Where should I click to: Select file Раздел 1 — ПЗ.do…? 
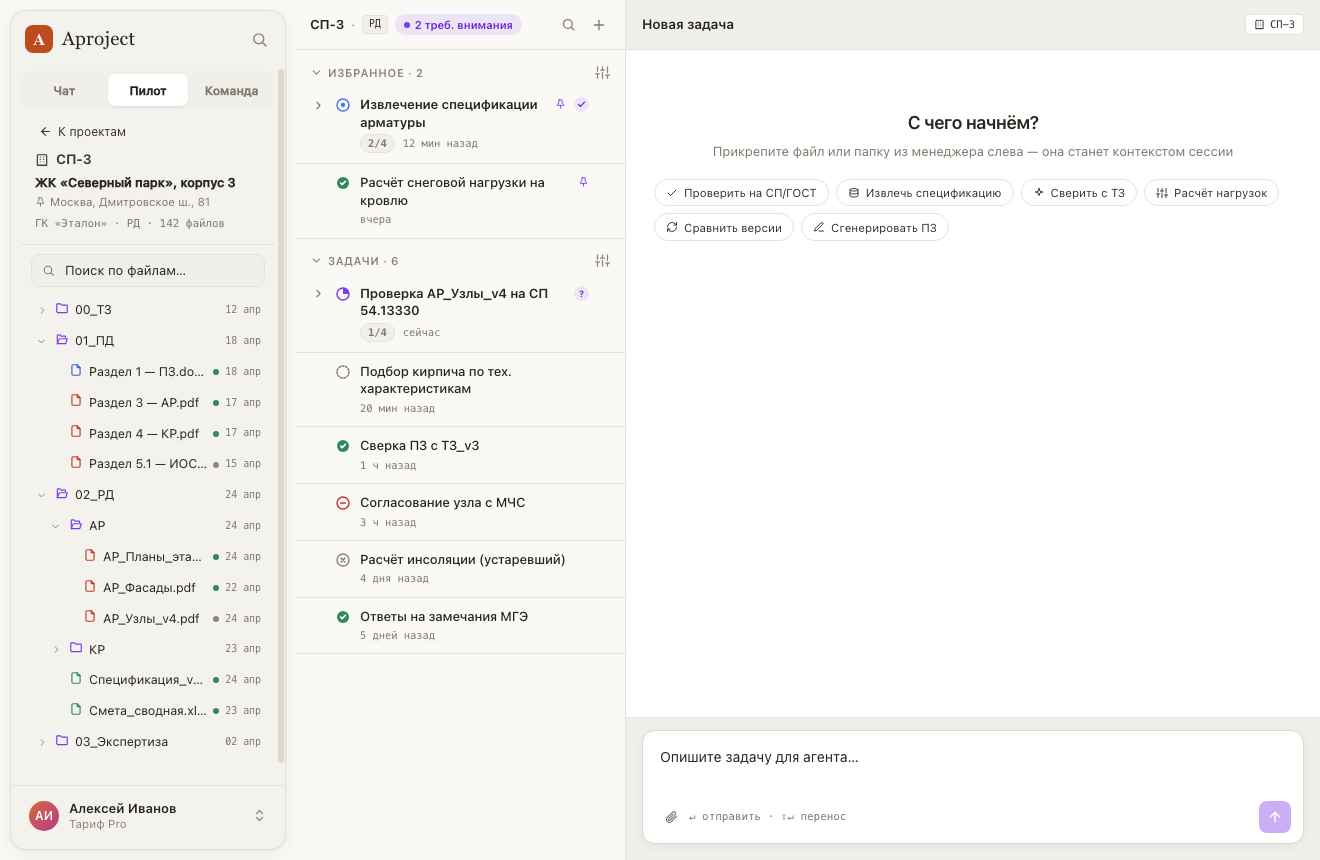(148, 372)
